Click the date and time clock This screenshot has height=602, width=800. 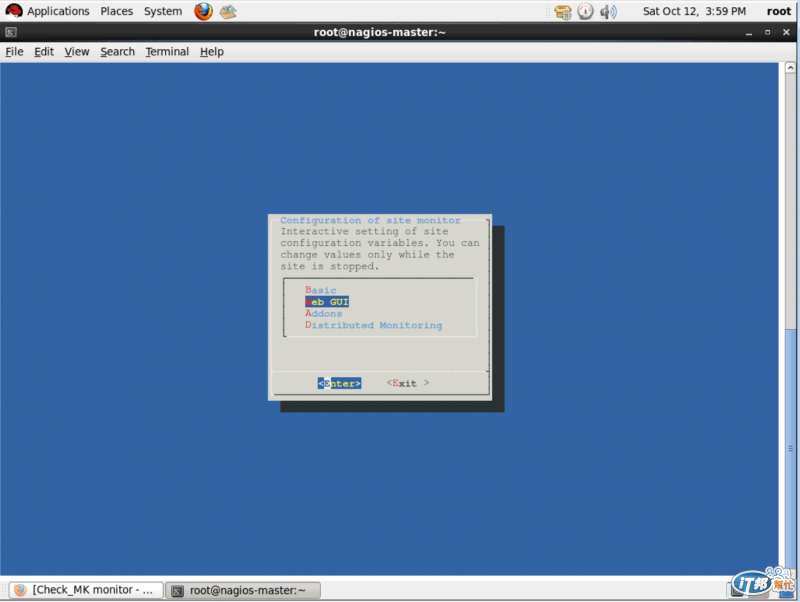[694, 11]
